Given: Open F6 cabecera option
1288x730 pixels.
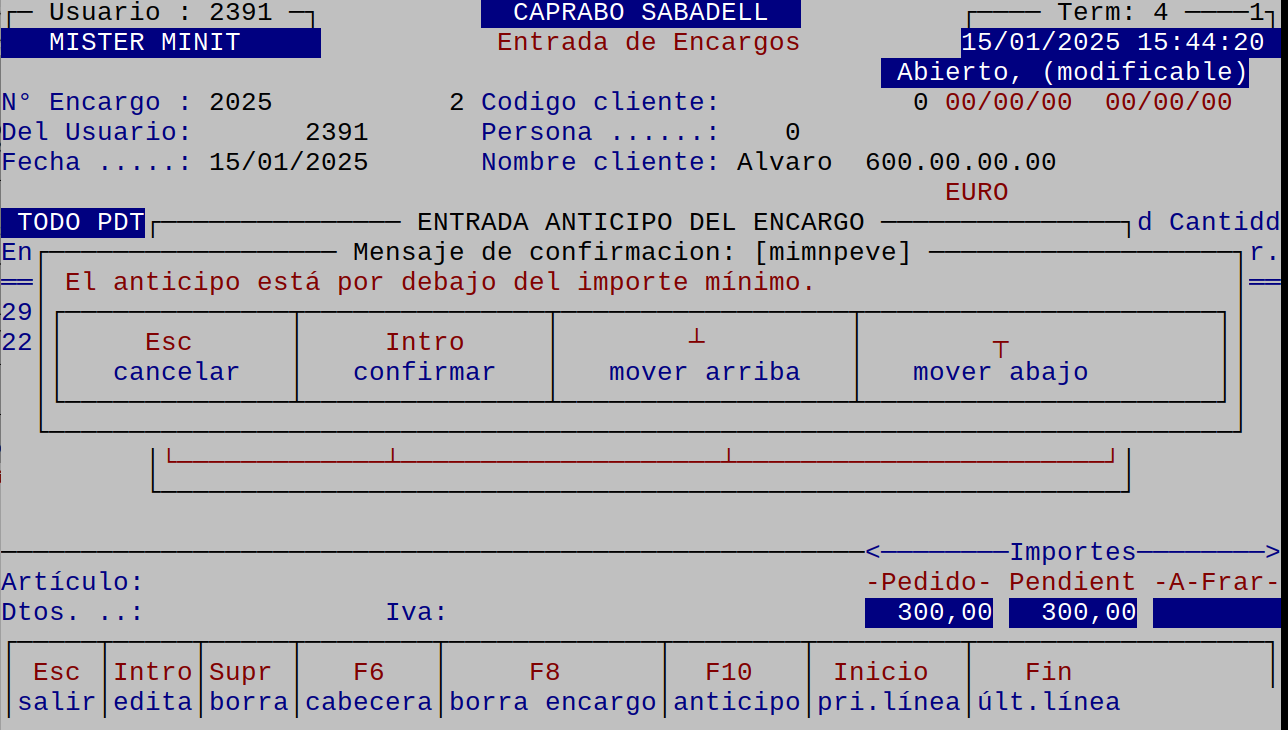Looking at the screenshot, I should [x=368, y=687].
